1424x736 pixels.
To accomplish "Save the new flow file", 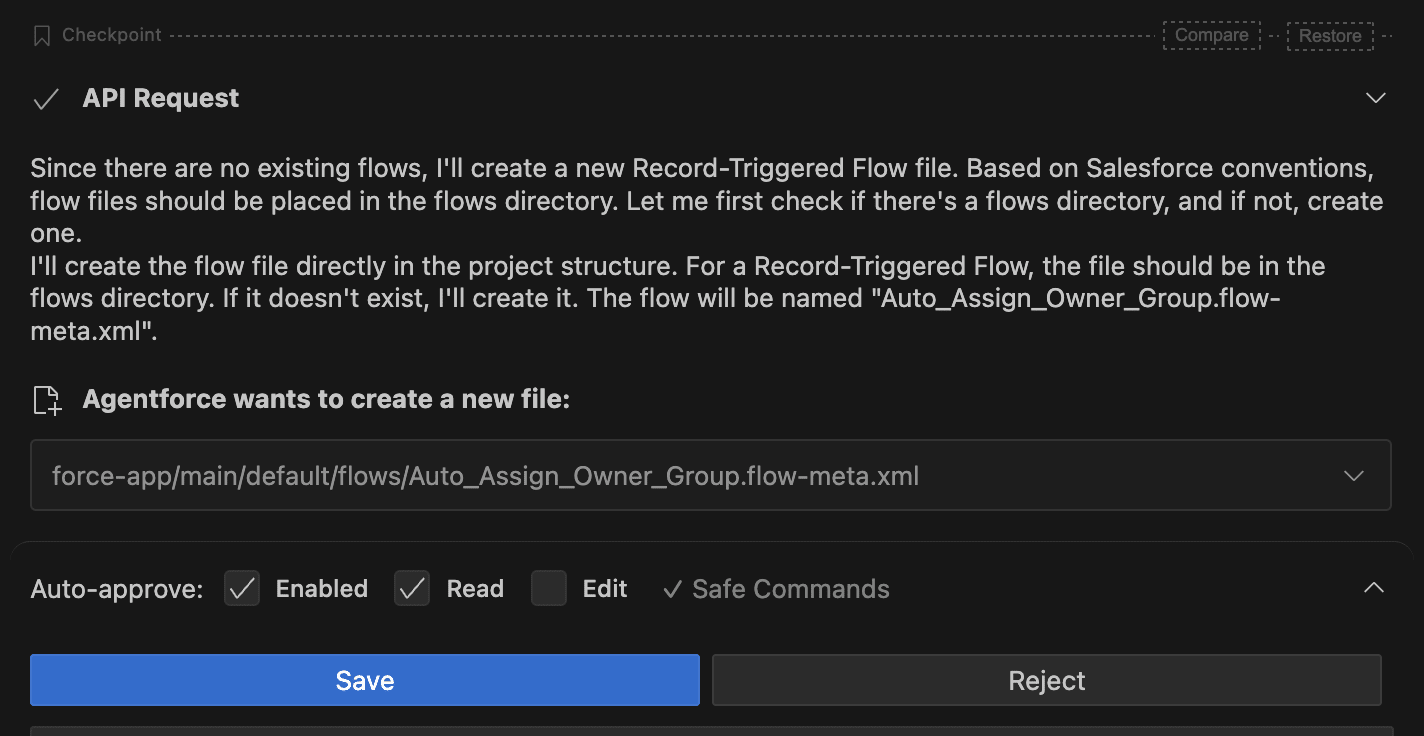I will (x=364, y=681).
